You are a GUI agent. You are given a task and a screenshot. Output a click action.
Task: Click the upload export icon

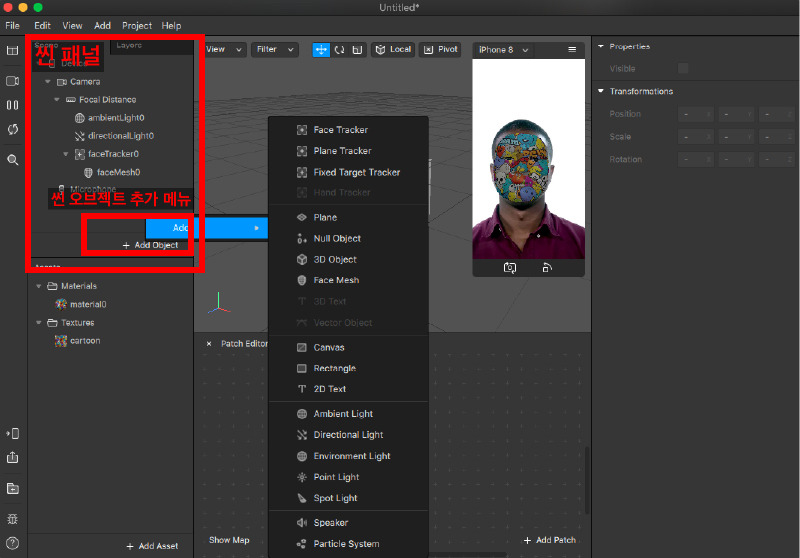pos(13,458)
